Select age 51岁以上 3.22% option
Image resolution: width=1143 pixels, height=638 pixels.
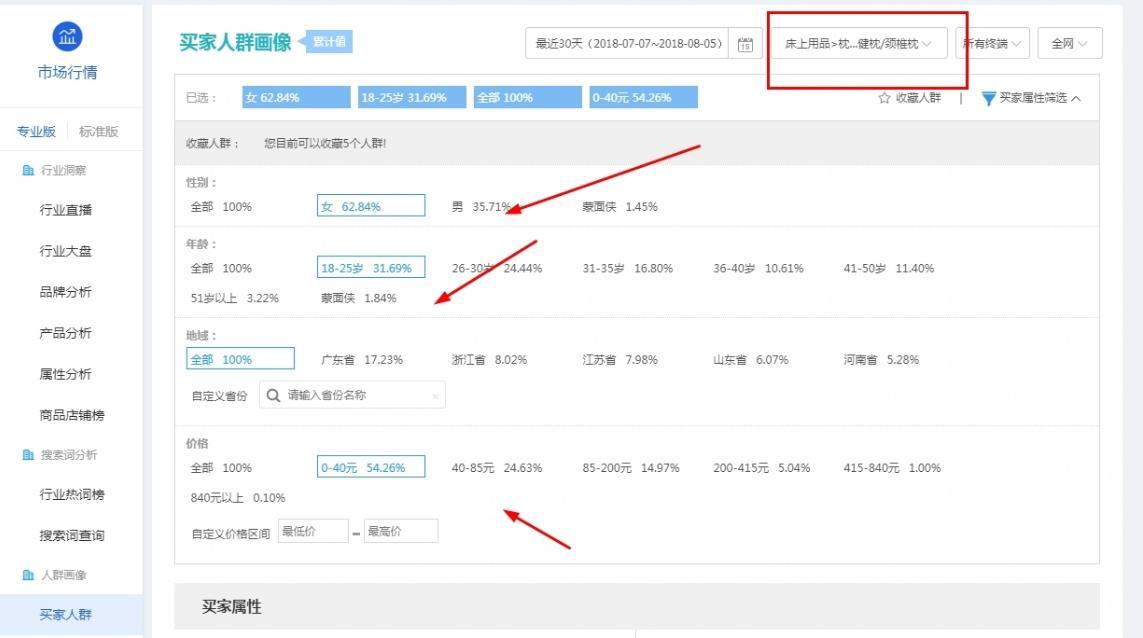click(x=235, y=298)
